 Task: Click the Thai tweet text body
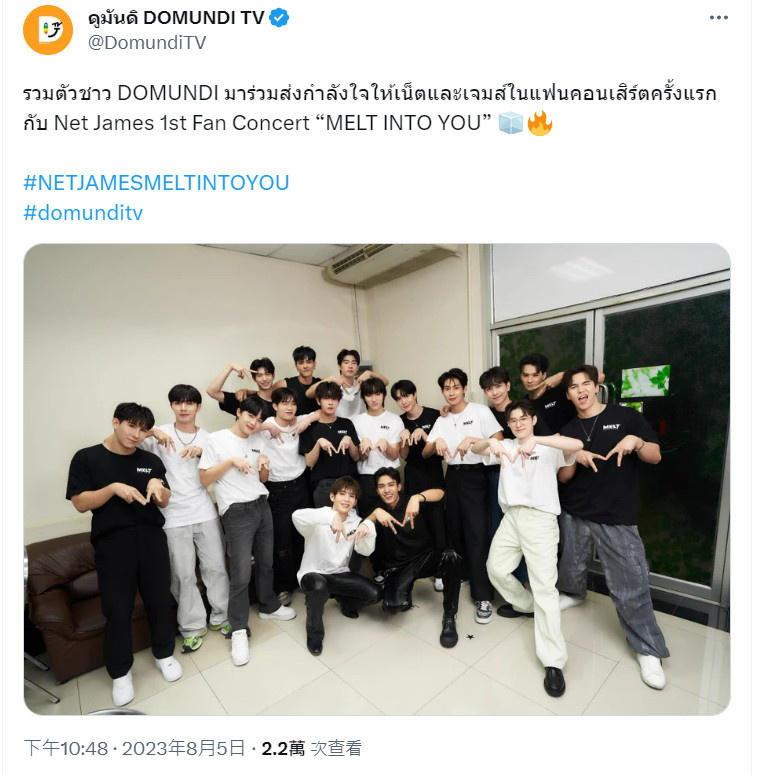(x=370, y=93)
